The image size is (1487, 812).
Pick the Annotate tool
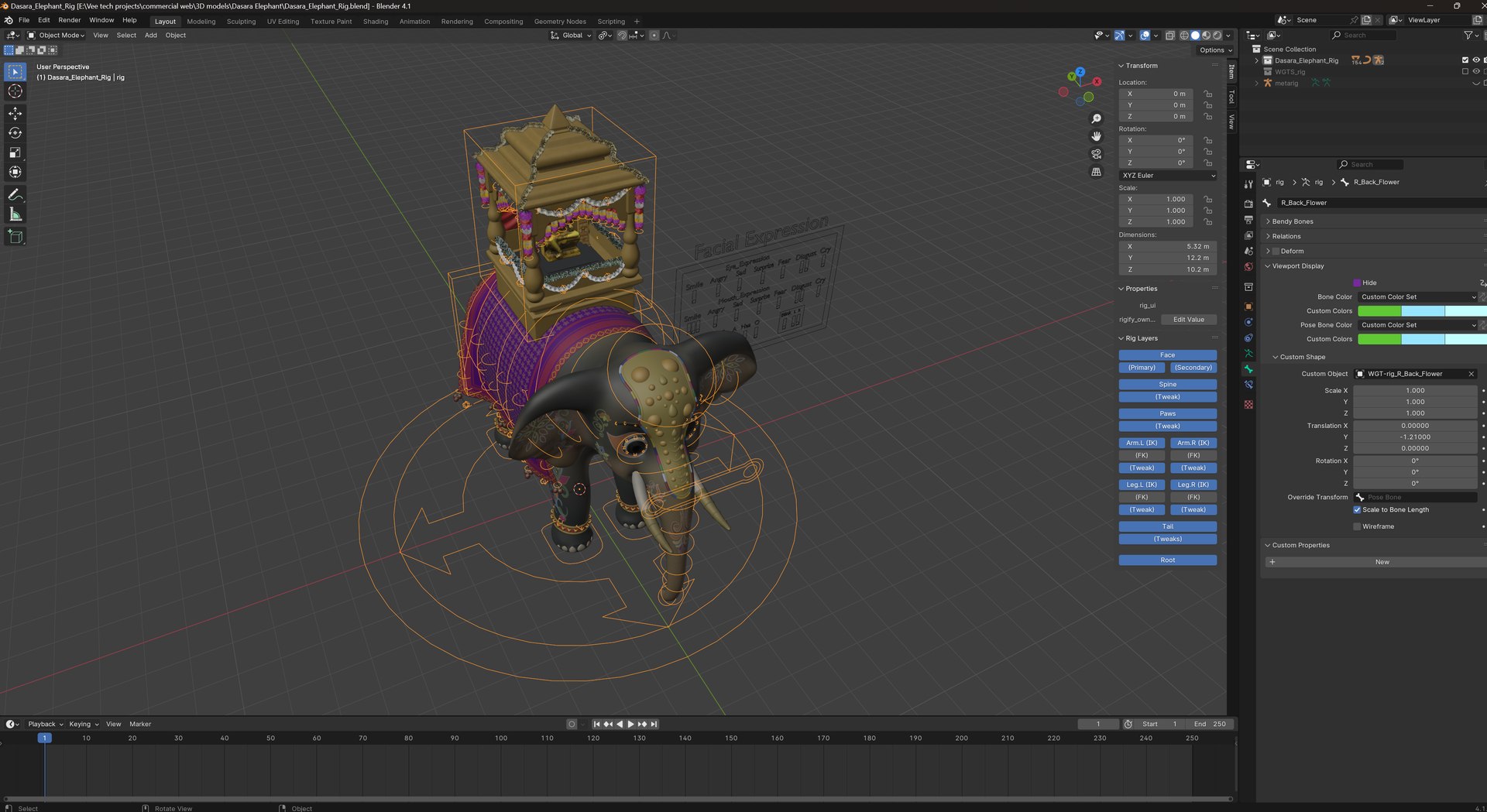[x=15, y=195]
